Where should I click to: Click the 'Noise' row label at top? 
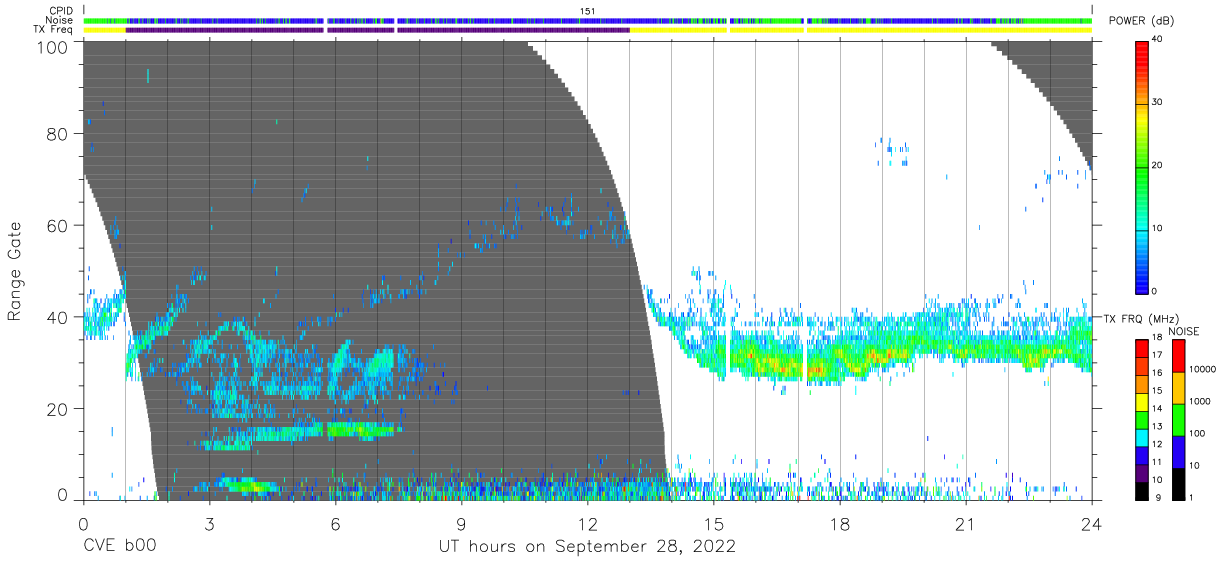click(x=61, y=20)
